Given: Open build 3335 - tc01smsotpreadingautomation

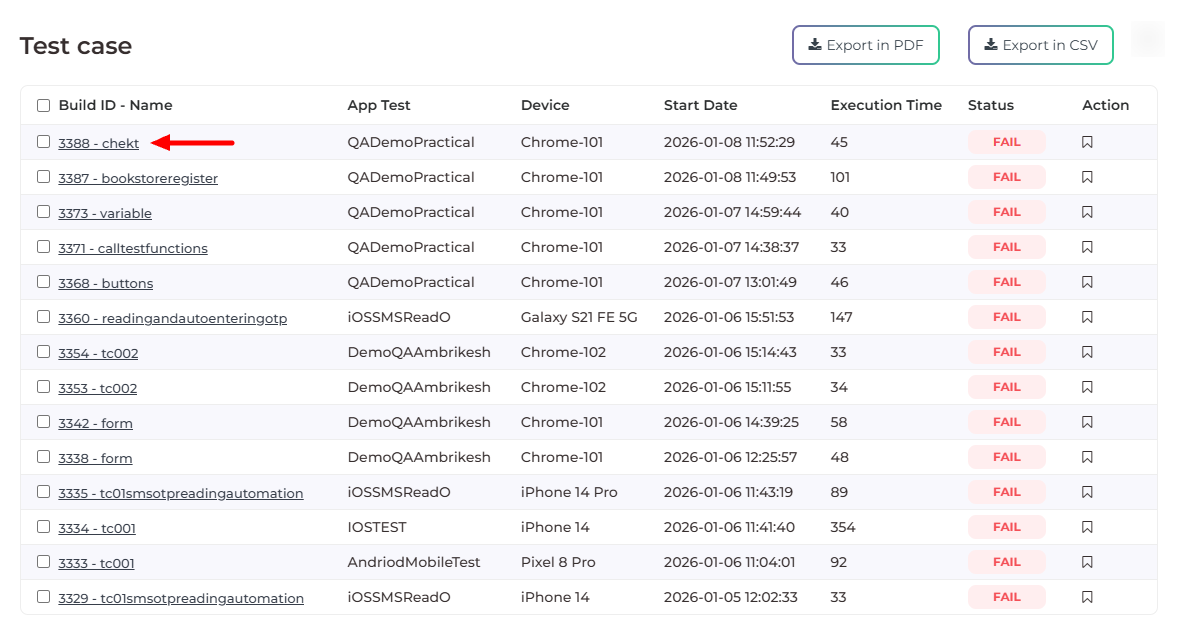Looking at the screenshot, I should pyautogui.click(x=181, y=494).
